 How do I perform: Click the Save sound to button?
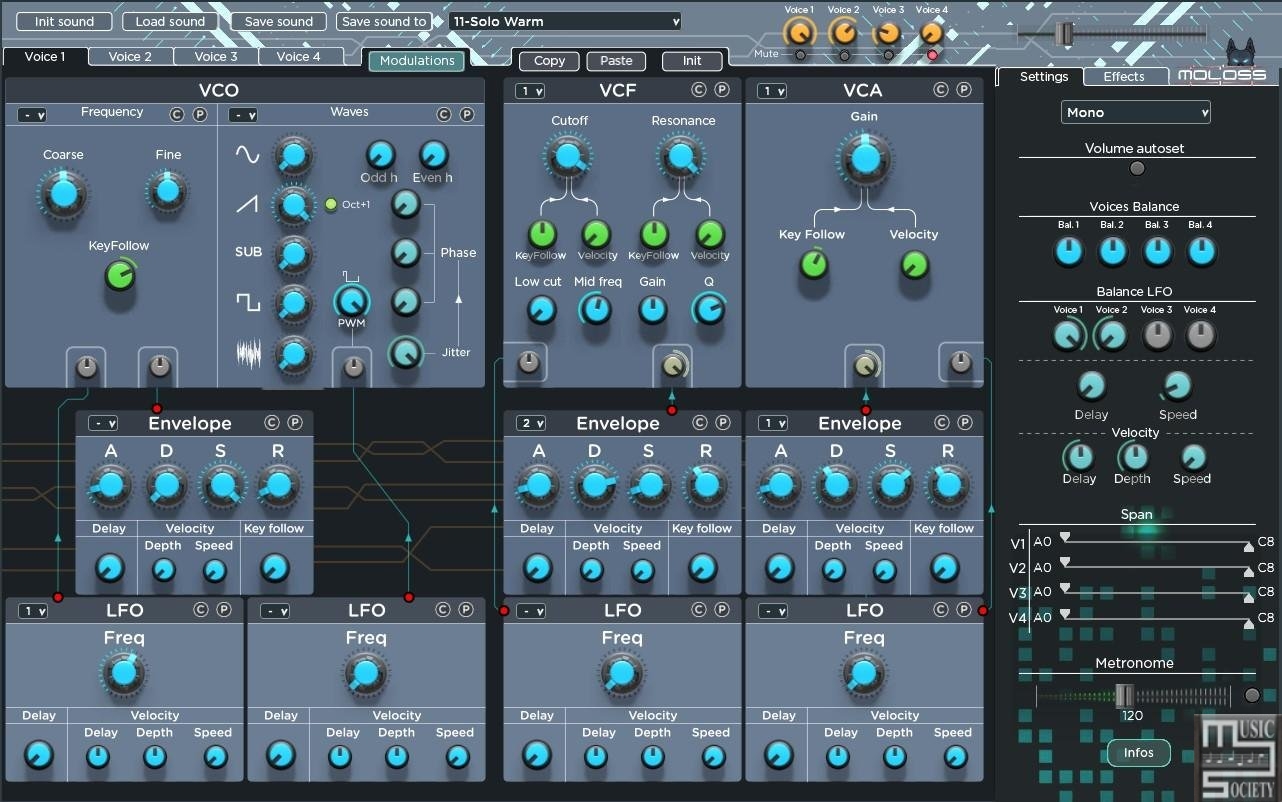point(384,21)
